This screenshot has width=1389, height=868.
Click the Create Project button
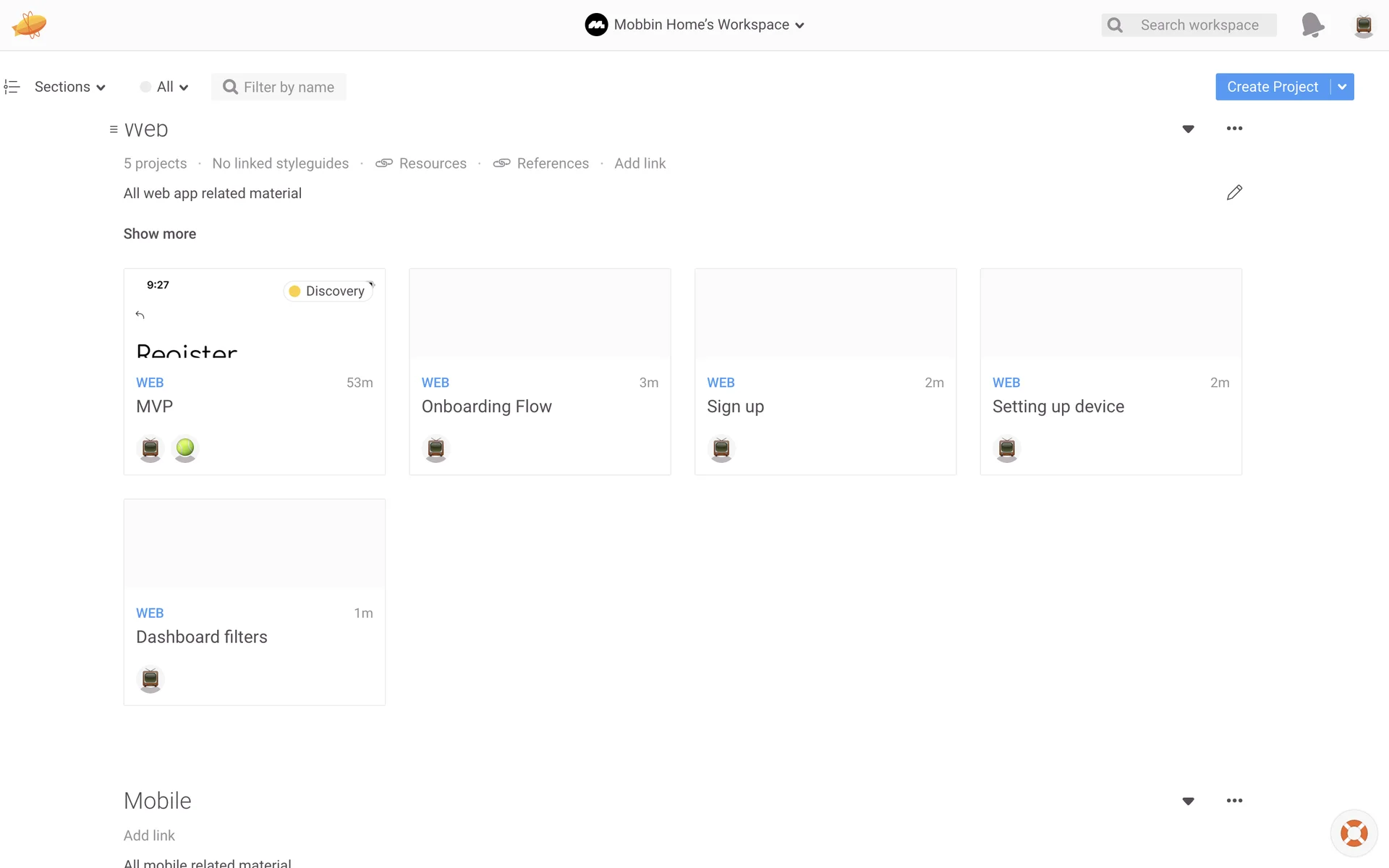coord(1272,87)
